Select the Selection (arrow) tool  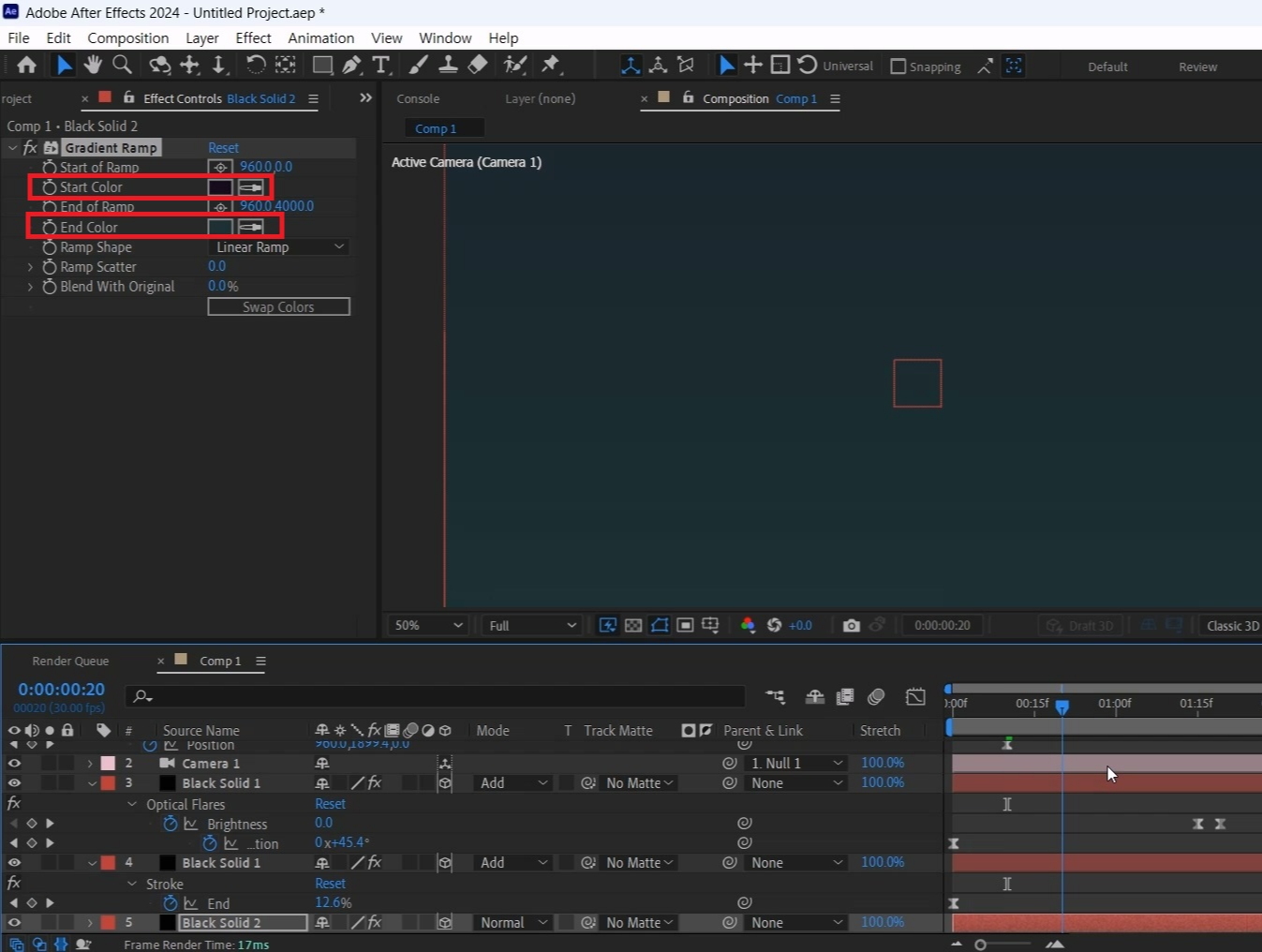[x=63, y=65]
